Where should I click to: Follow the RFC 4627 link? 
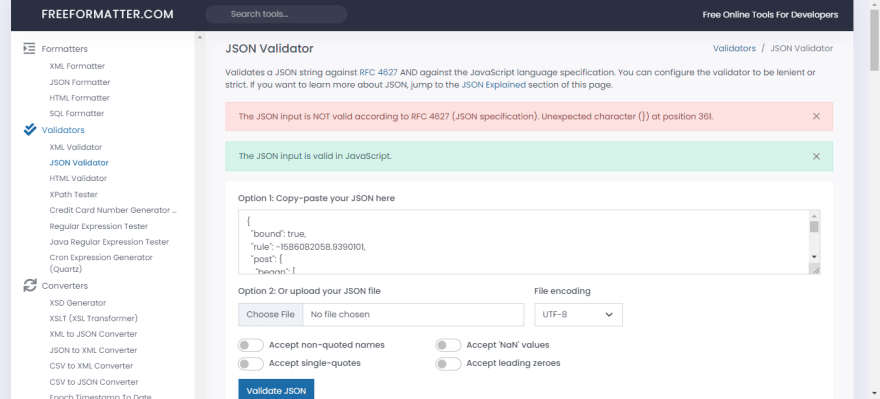379,72
